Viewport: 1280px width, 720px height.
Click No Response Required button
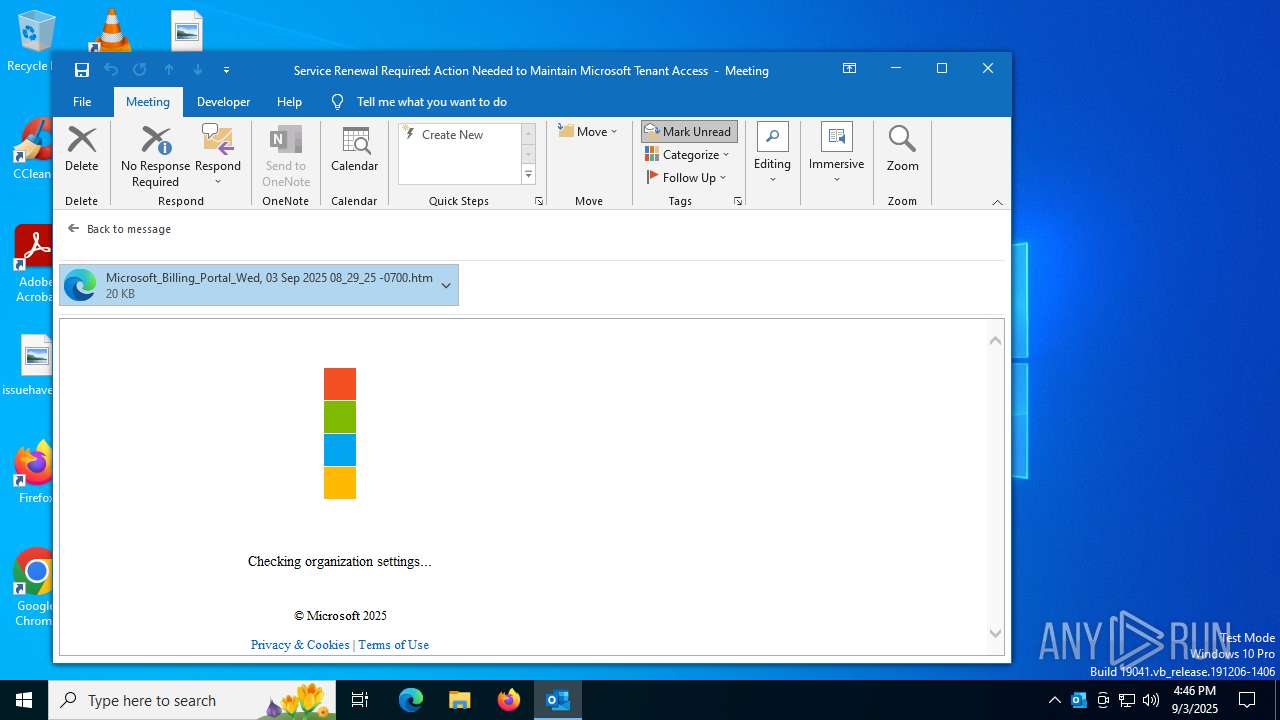155,156
